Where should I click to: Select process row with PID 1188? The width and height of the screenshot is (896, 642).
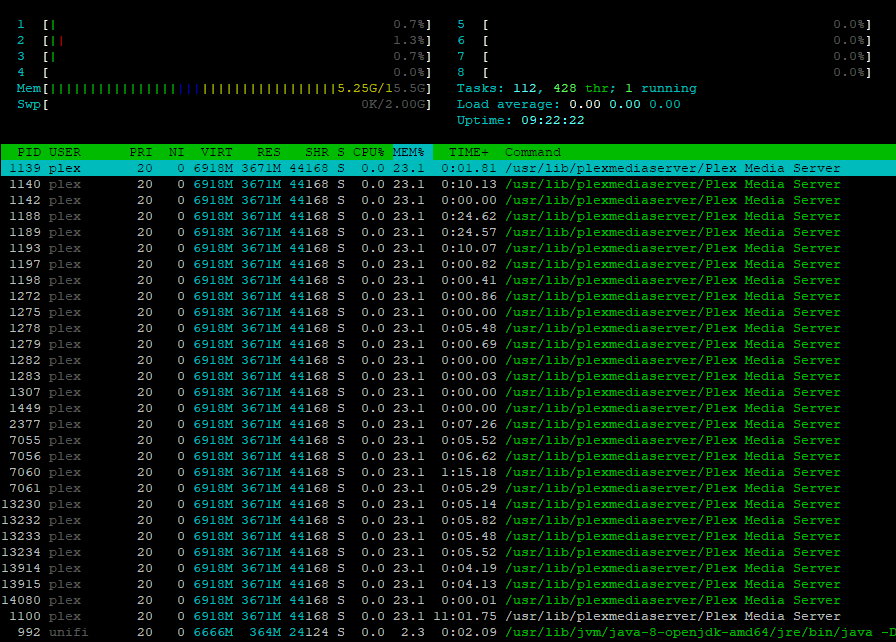click(448, 216)
